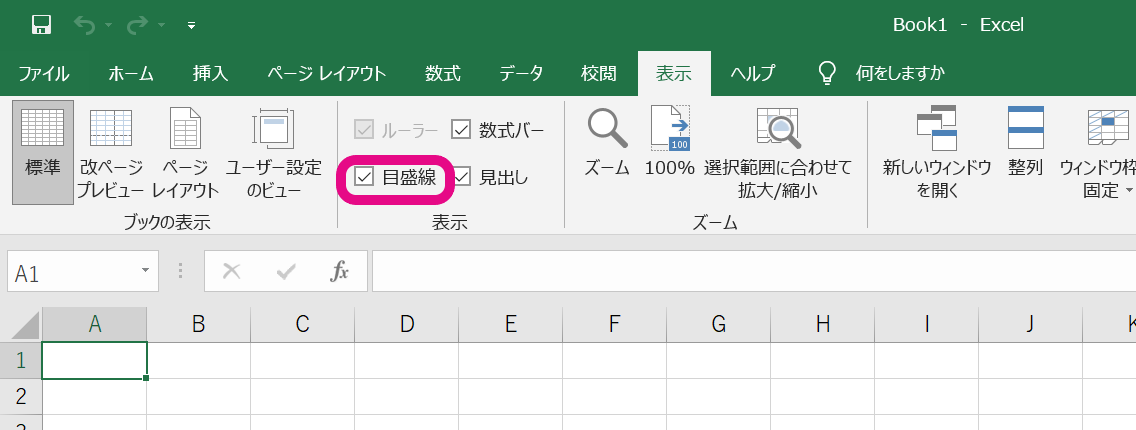1136x430 pixels.
Task: Click the Save icon in title bar
Action: pyautogui.click(x=41, y=25)
